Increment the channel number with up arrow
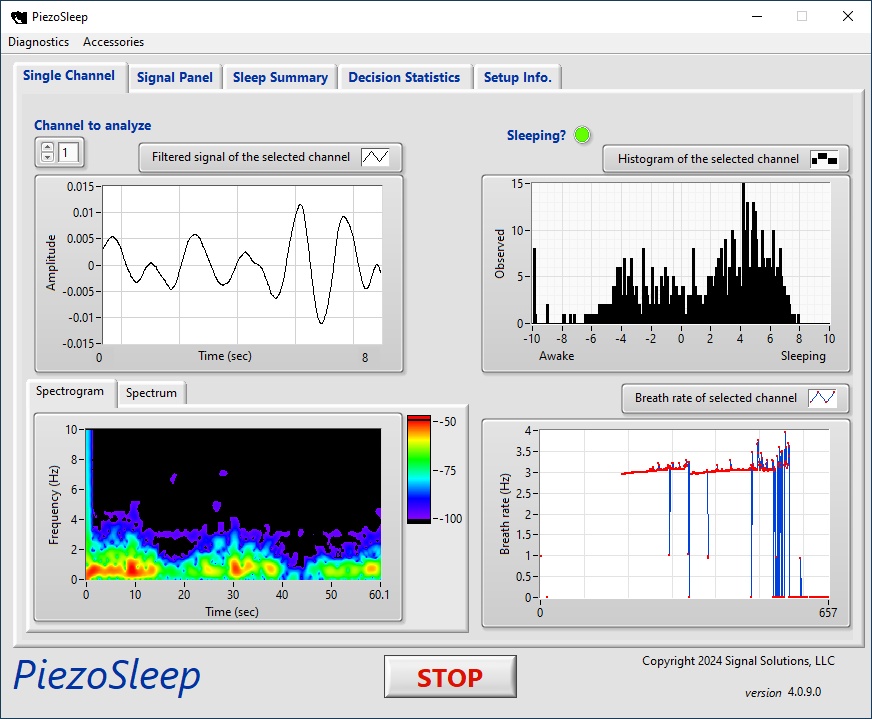Viewport: 872px width, 719px height. tap(47, 147)
